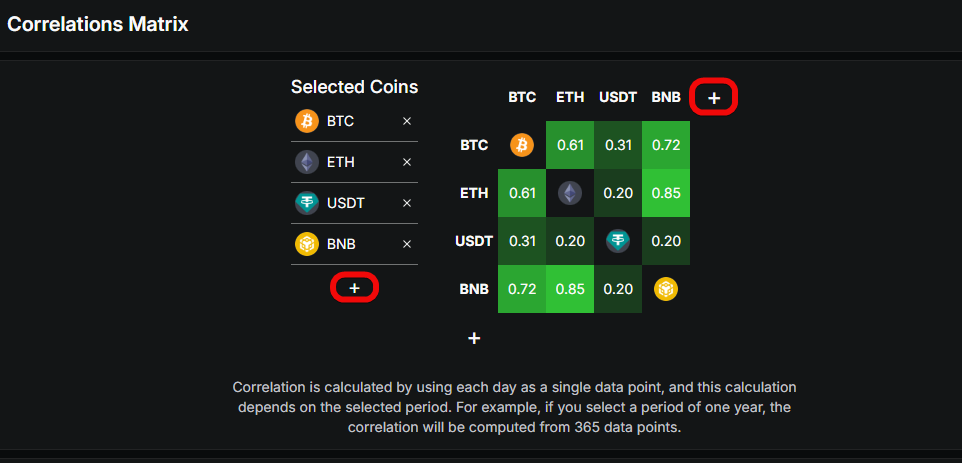This screenshot has width=962, height=463.
Task: Add a new row below the BNB row label
Action: [x=474, y=338]
